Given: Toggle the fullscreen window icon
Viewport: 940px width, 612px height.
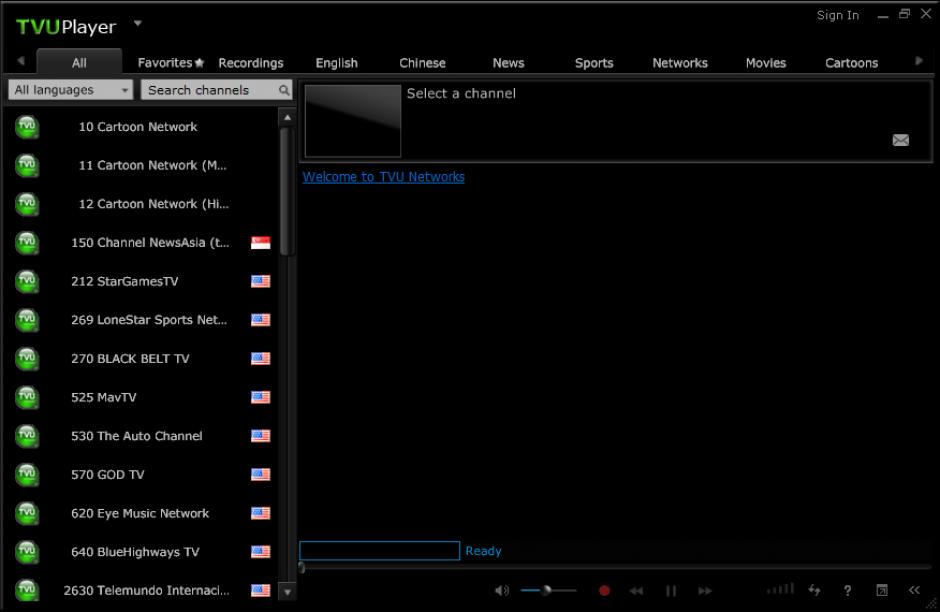Looking at the screenshot, I should [x=882, y=590].
